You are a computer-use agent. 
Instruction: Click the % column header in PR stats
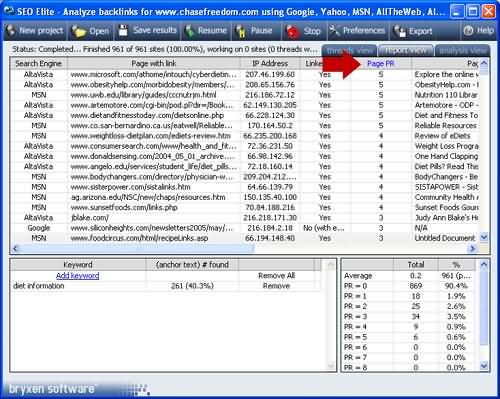456,265
